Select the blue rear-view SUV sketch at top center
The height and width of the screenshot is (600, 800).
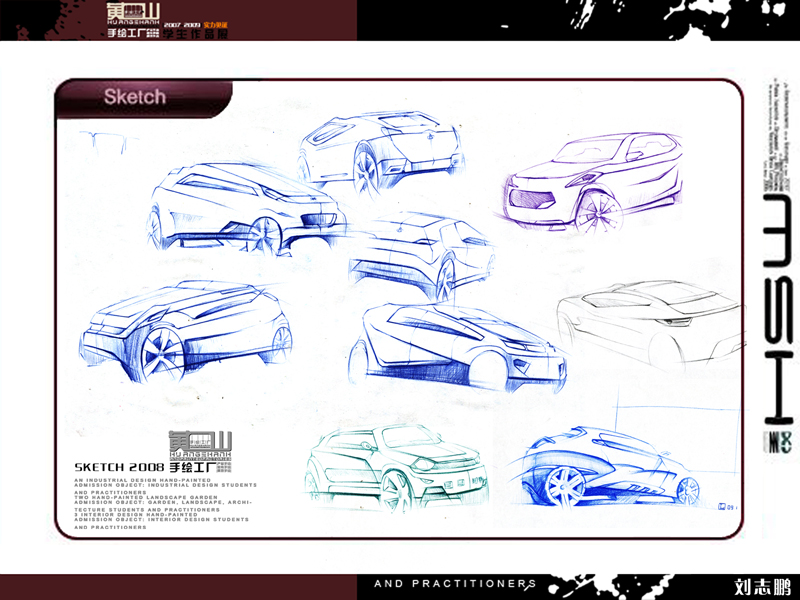(382, 154)
